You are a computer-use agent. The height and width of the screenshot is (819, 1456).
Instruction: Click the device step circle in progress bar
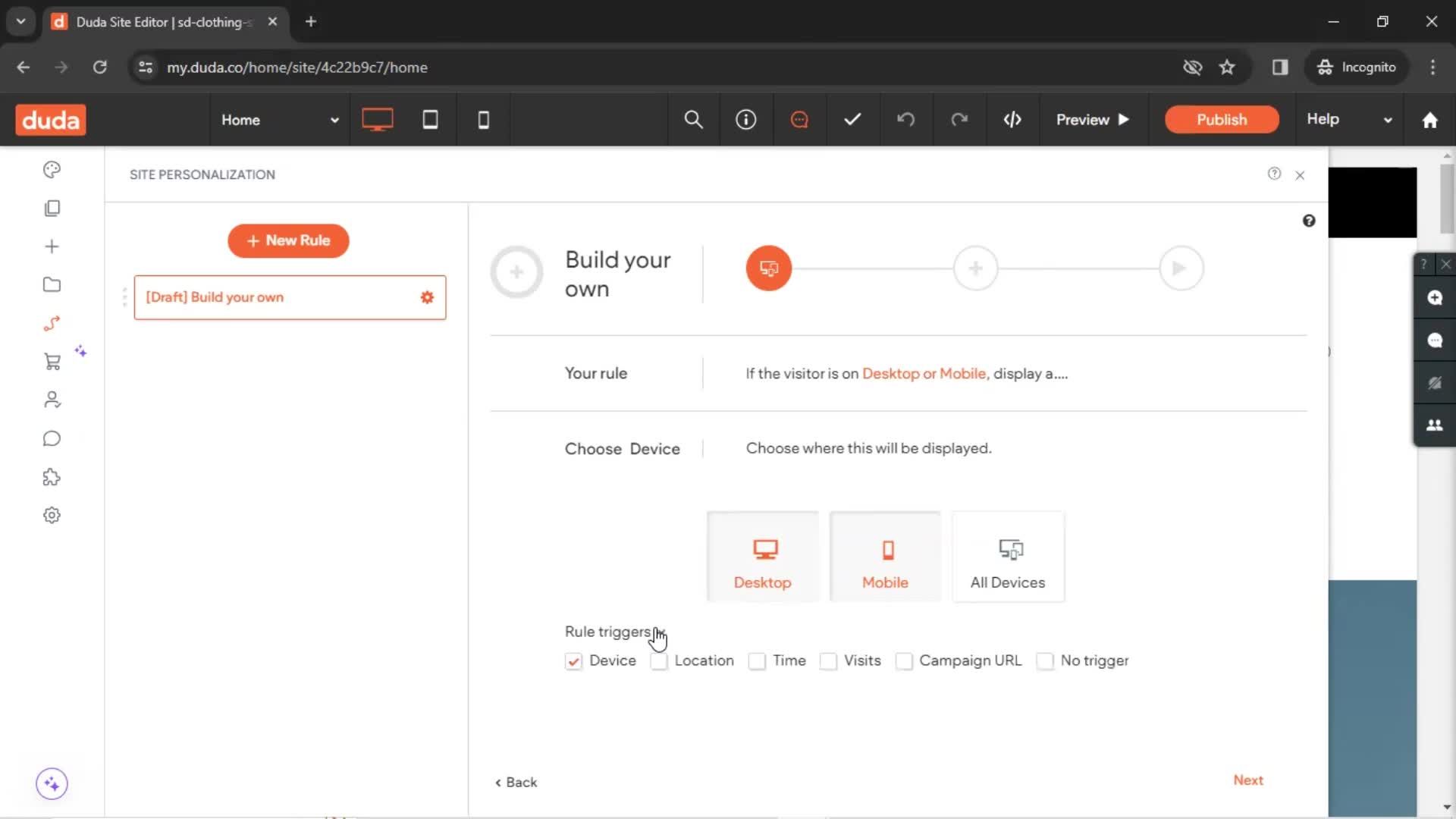(x=768, y=268)
